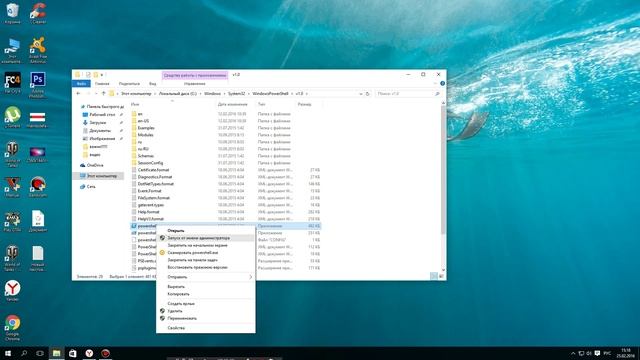The image size is (640, 360).
Task: Select the Modules folder row
Action: pyautogui.click(x=226, y=135)
